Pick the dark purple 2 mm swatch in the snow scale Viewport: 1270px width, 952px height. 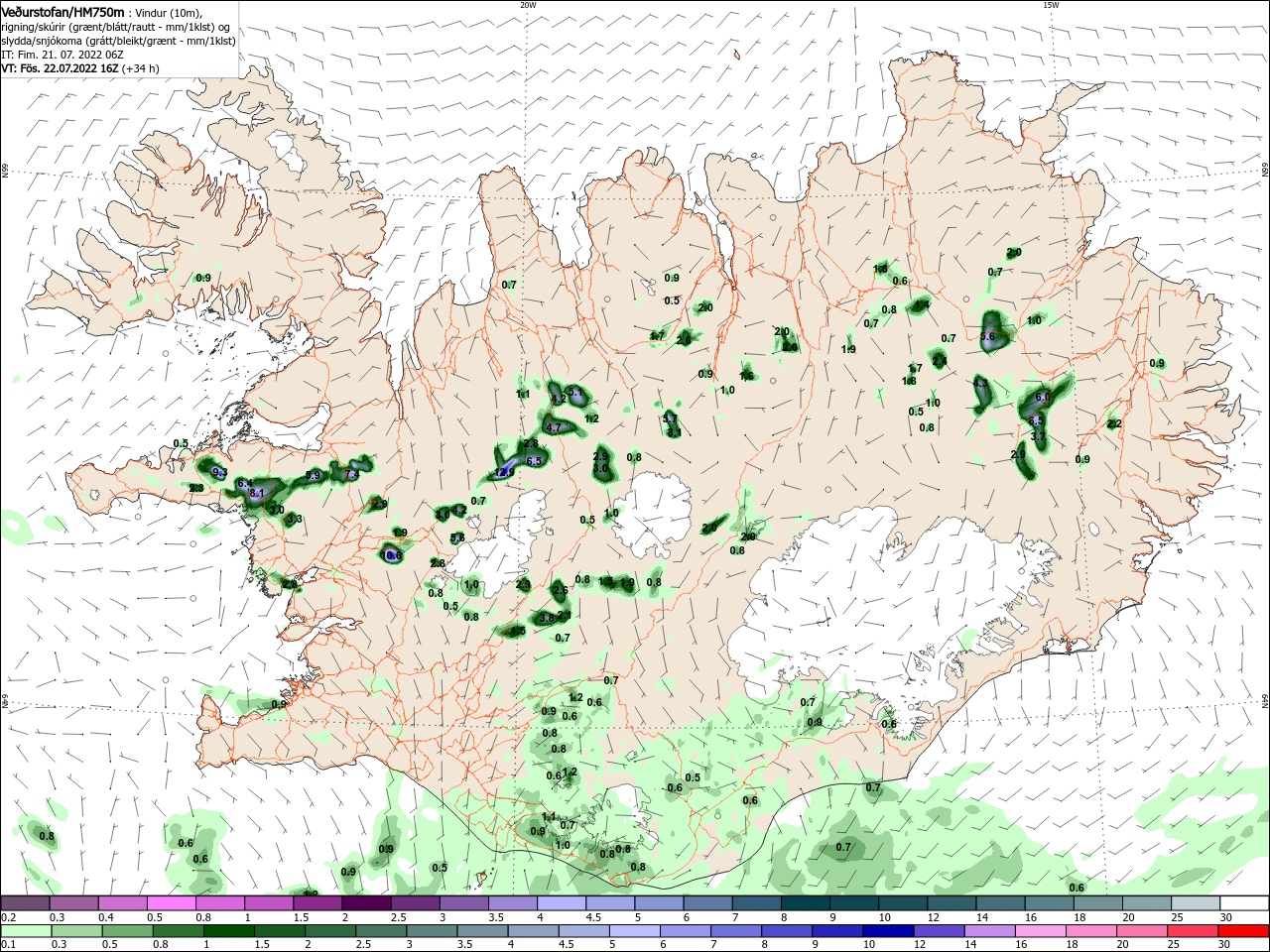(365, 903)
